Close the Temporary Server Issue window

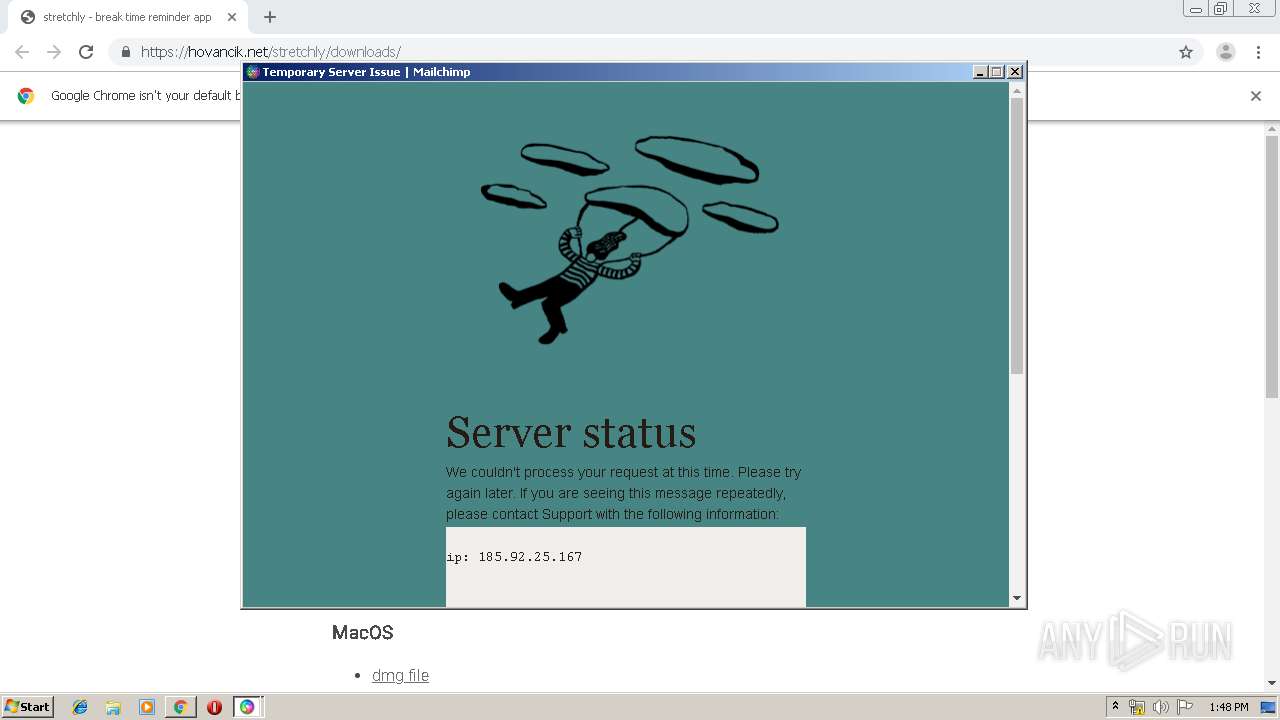coord(1015,72)
